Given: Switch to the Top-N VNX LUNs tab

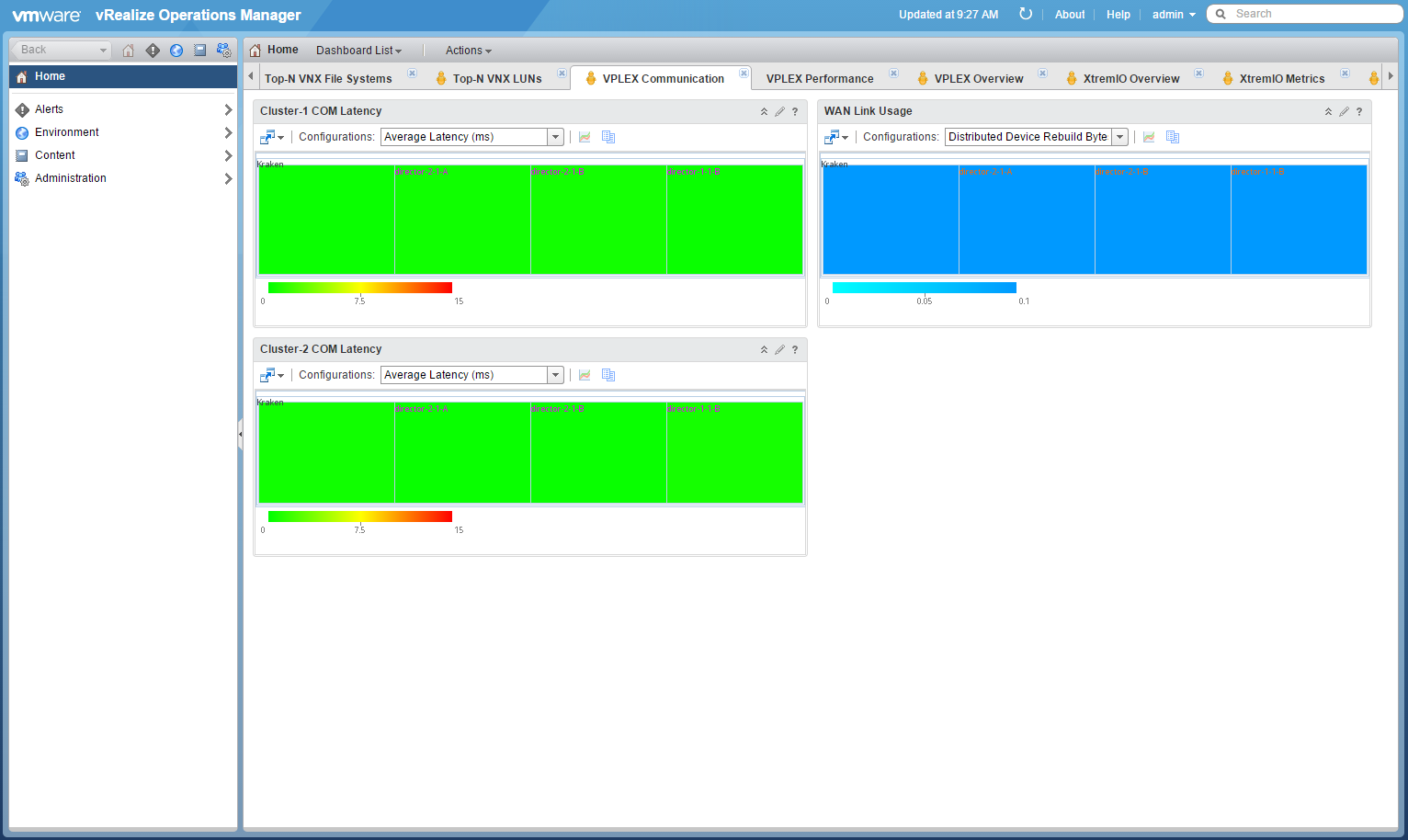Looking at the screenshot, I should click(x=497, y=79).
